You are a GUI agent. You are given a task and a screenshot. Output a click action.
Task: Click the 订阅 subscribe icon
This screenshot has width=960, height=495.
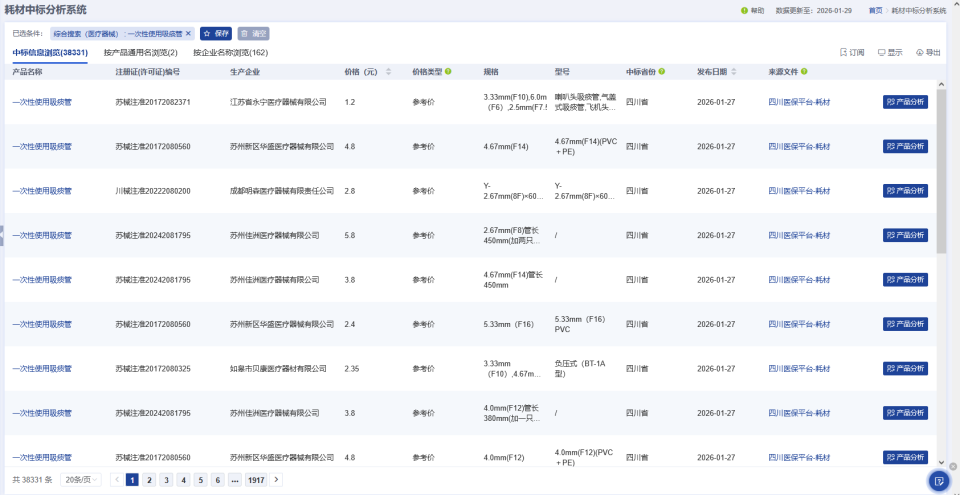(852, 53)
